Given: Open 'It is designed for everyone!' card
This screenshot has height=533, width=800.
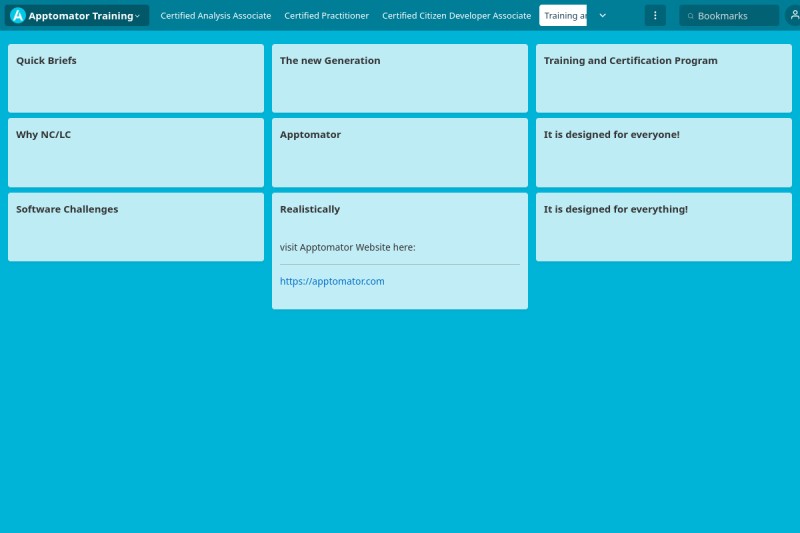Looking at the screenshot, I should pyautogui.click(x=664, y=153).
